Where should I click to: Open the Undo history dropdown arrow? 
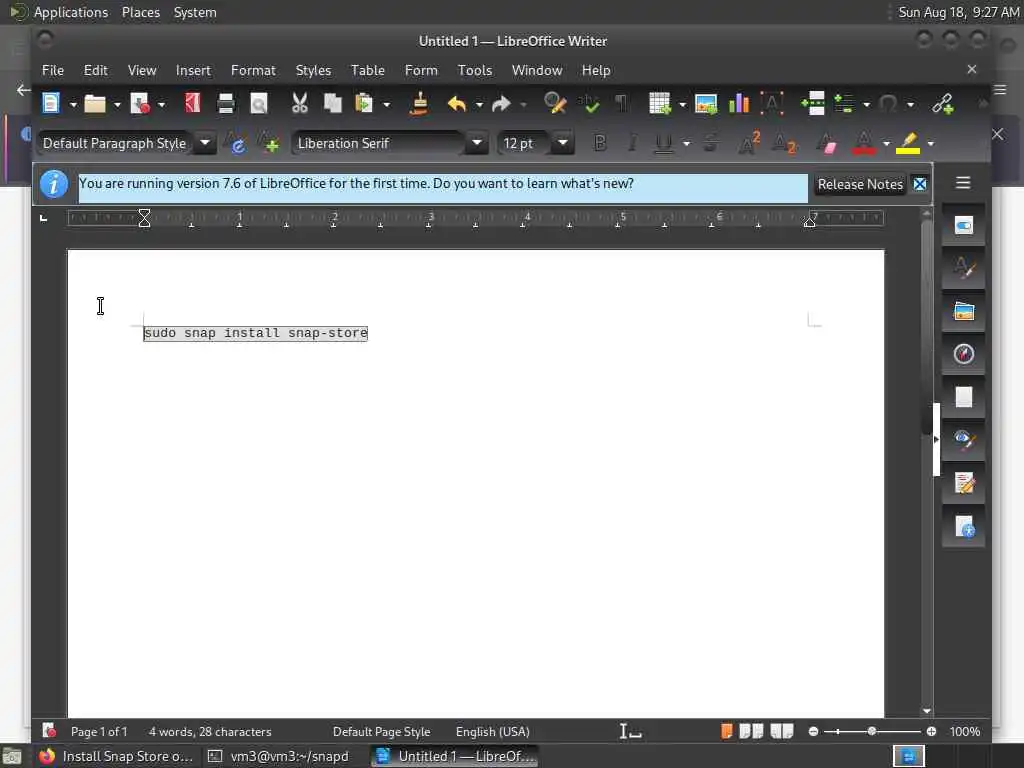[479, 104]
